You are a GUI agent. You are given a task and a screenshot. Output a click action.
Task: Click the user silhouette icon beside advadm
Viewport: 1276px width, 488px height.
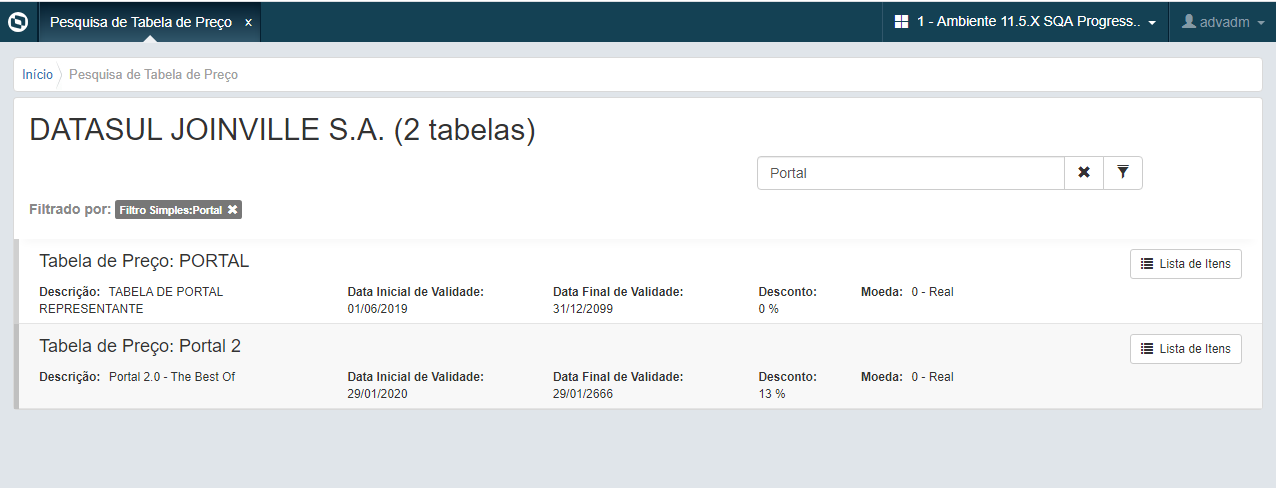click(1189, 21)
